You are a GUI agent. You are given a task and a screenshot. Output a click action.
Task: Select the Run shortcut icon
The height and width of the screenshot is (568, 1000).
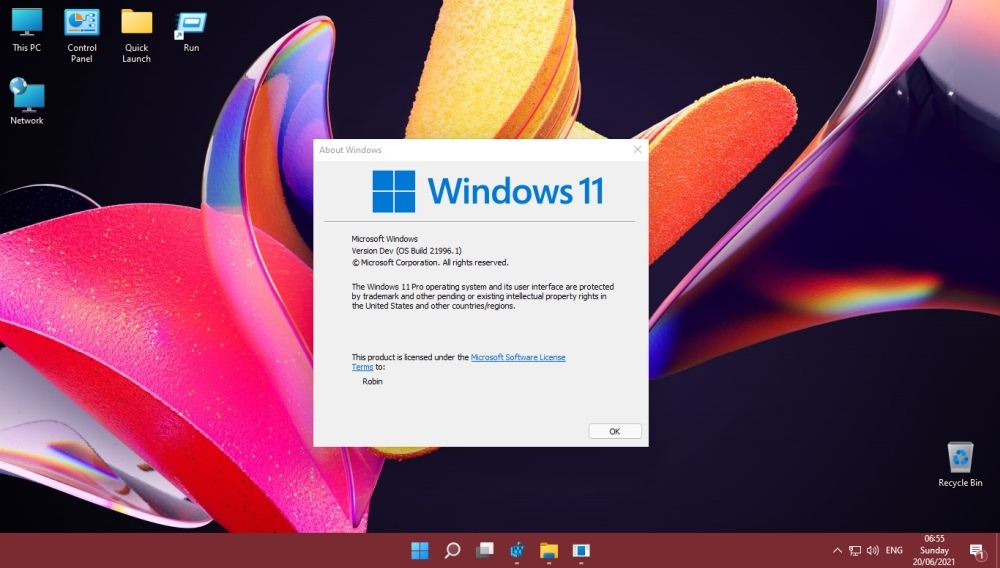[x=191, y=30]
